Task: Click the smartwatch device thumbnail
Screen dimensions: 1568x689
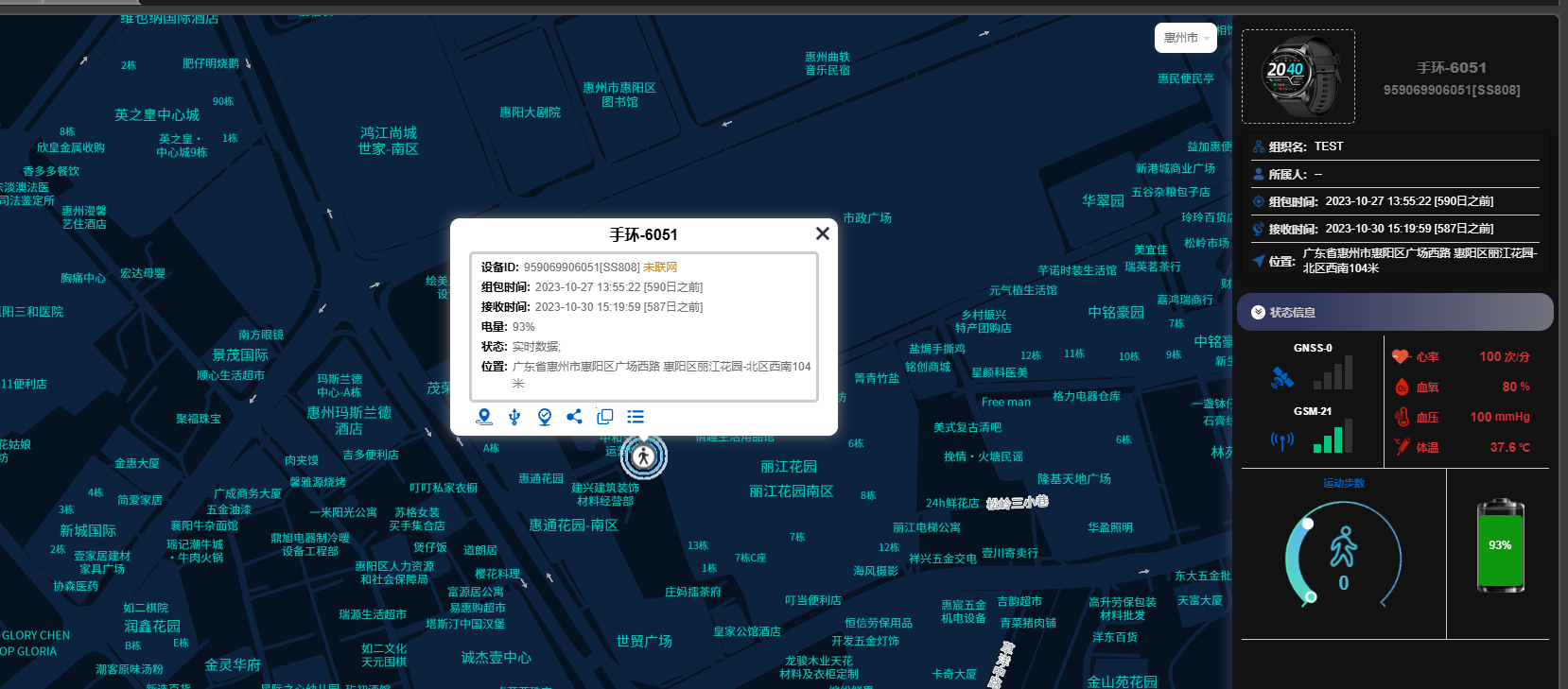Action: (1298, 77)
